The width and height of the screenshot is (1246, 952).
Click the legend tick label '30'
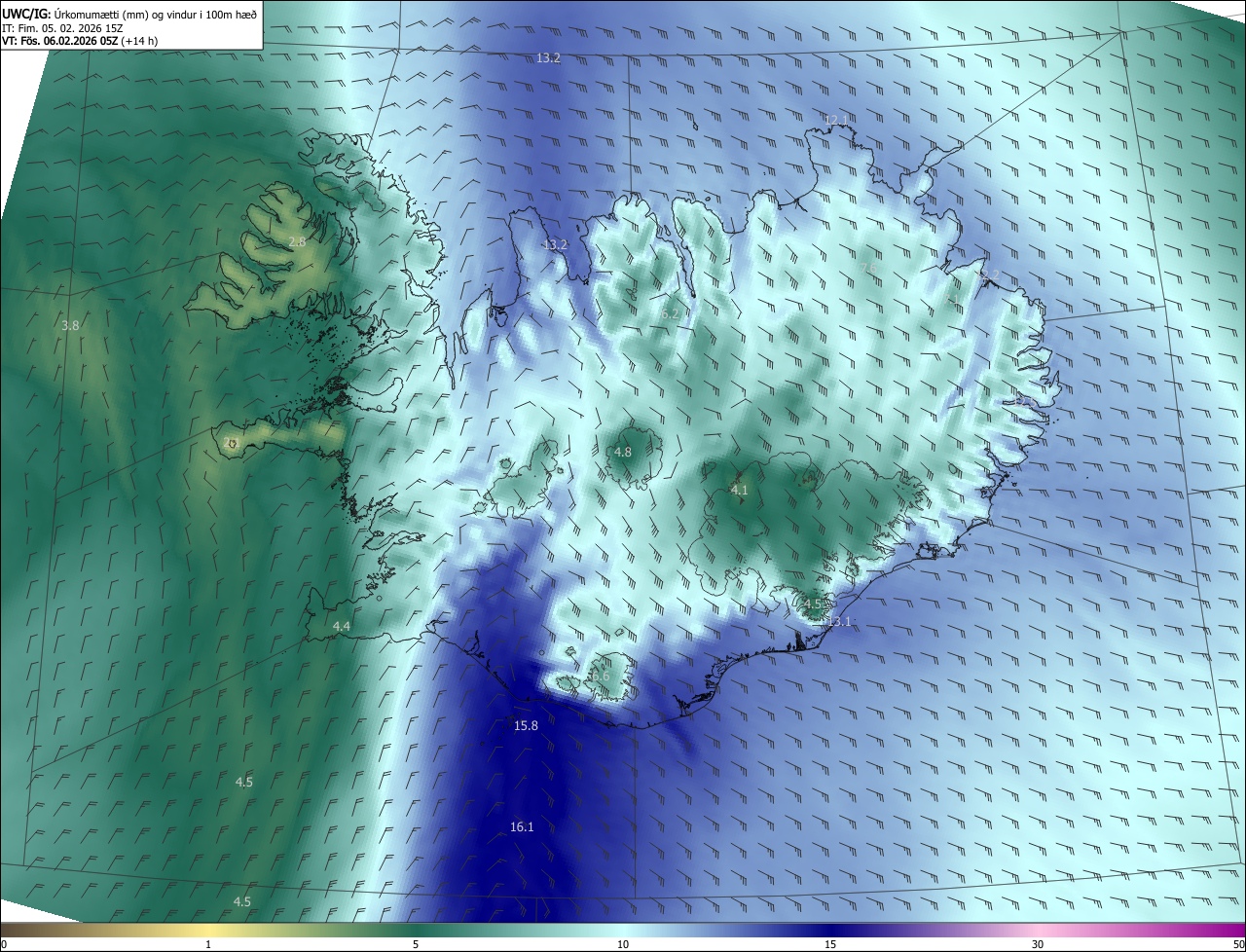click(1038, 944)
